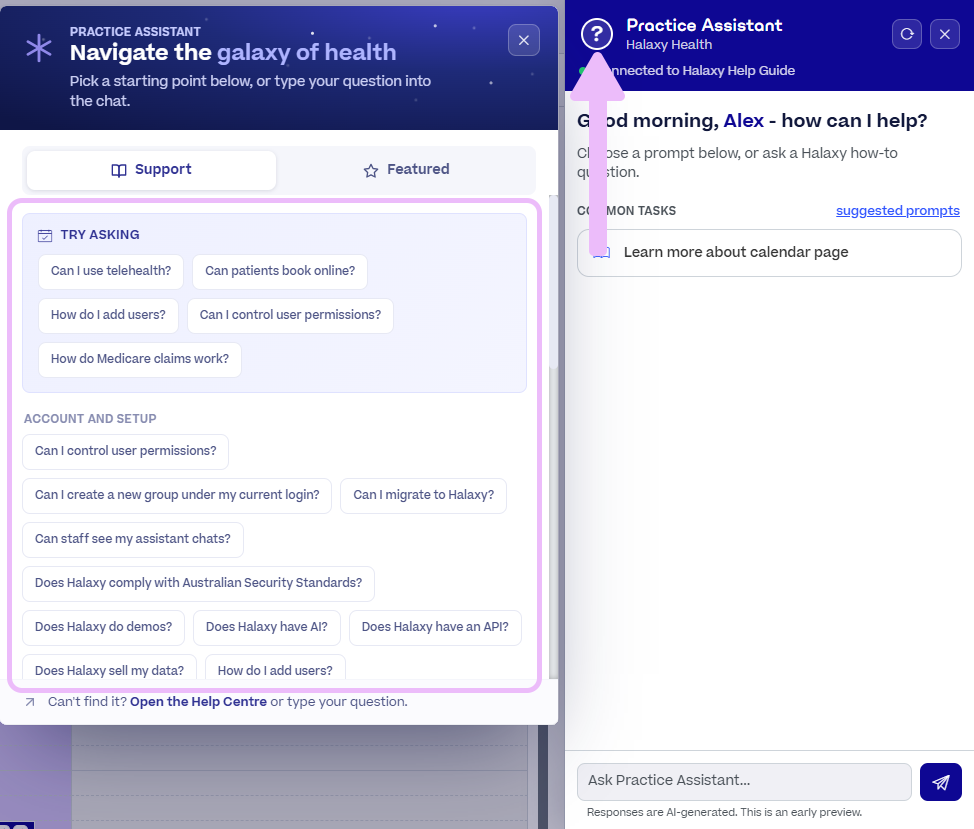This screenshot has width=974, height=829.
Task: Open the Help Centre link
Action: [198, 702]
